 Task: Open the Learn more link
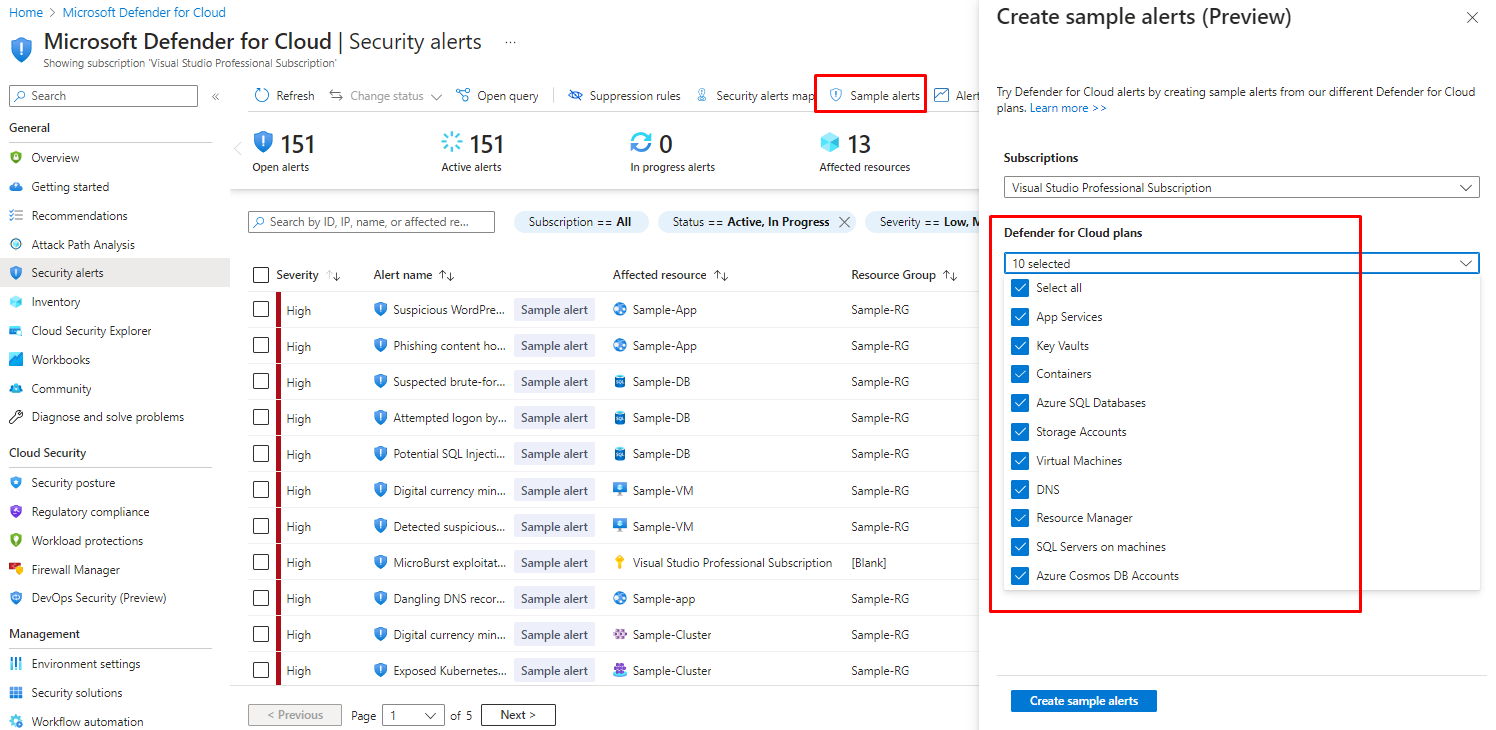click(1068, 108)
